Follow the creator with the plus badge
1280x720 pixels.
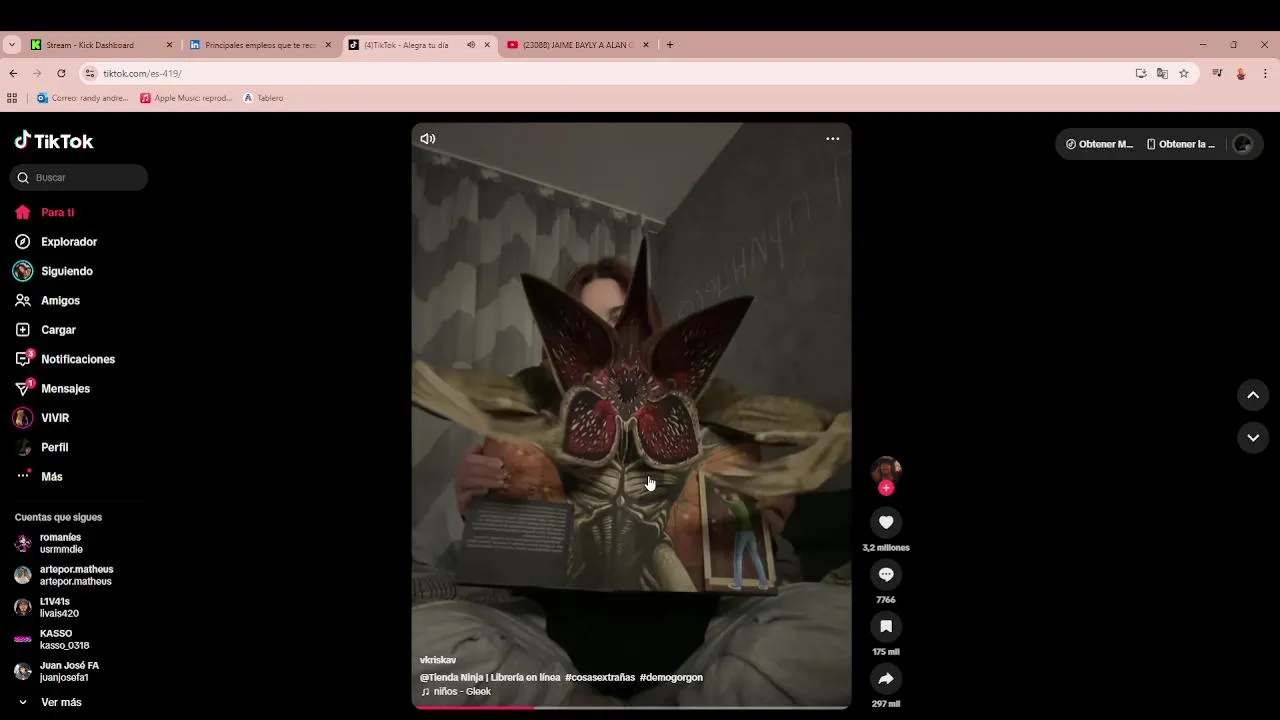click(x=886, y=488)
